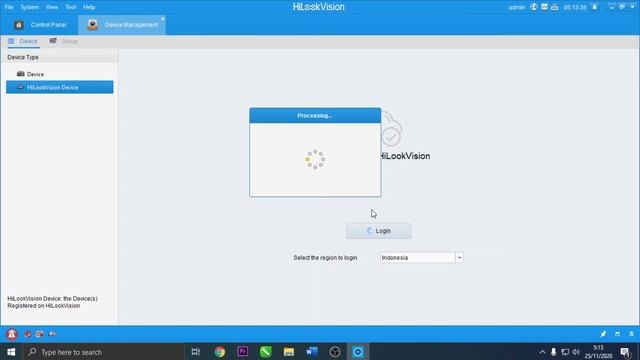
Task: Open the Windows Start menu
Action: 11,352
